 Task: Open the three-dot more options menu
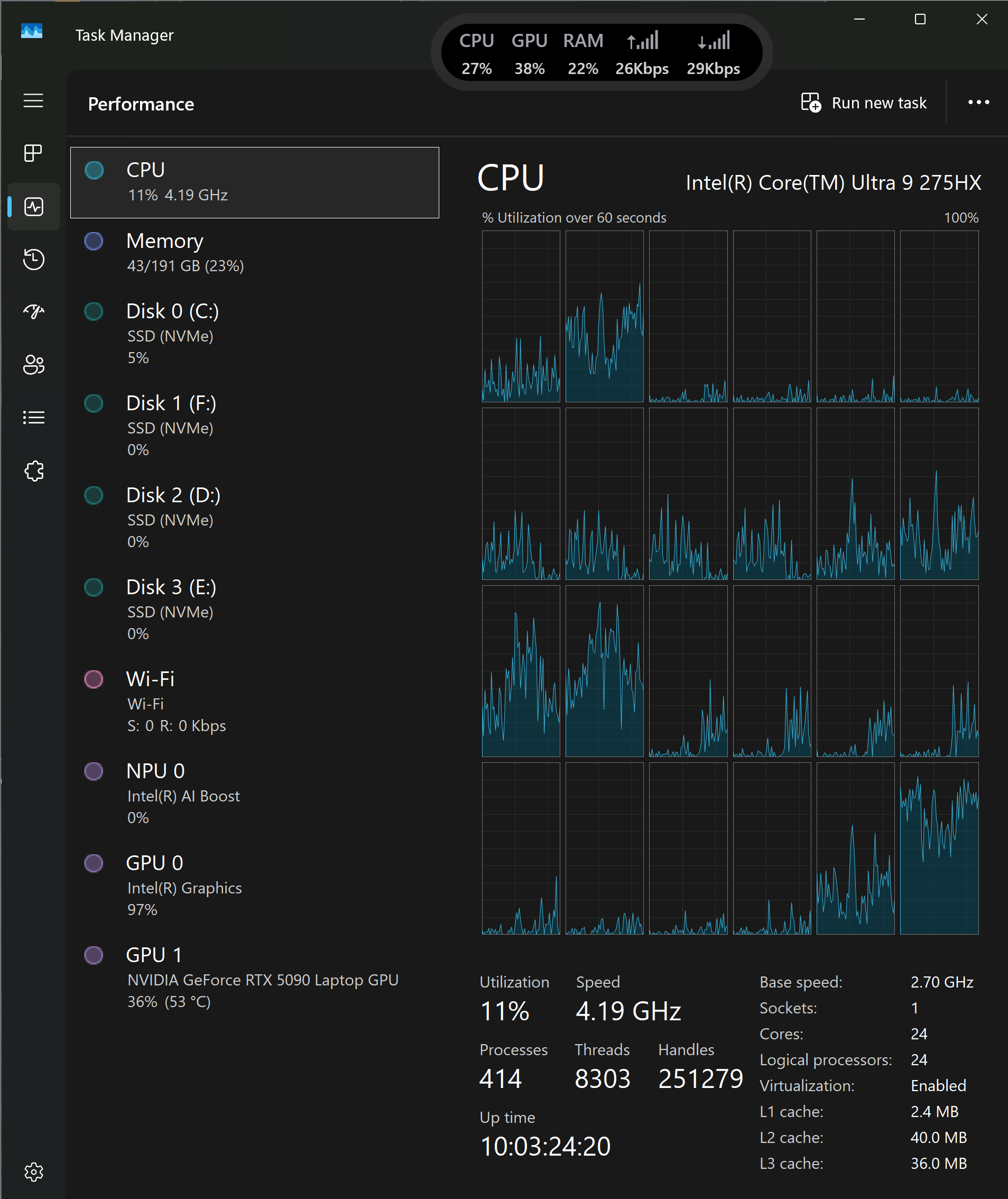coord(978,103)
